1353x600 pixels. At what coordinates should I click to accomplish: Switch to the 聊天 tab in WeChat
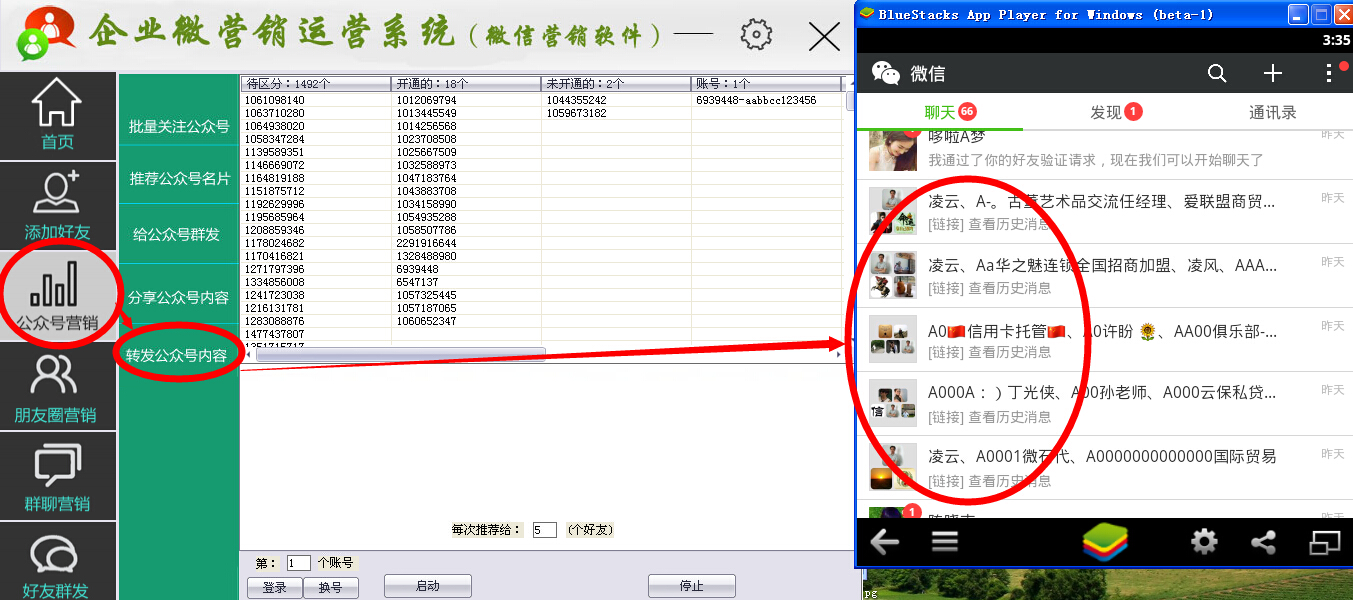(939, 112)
